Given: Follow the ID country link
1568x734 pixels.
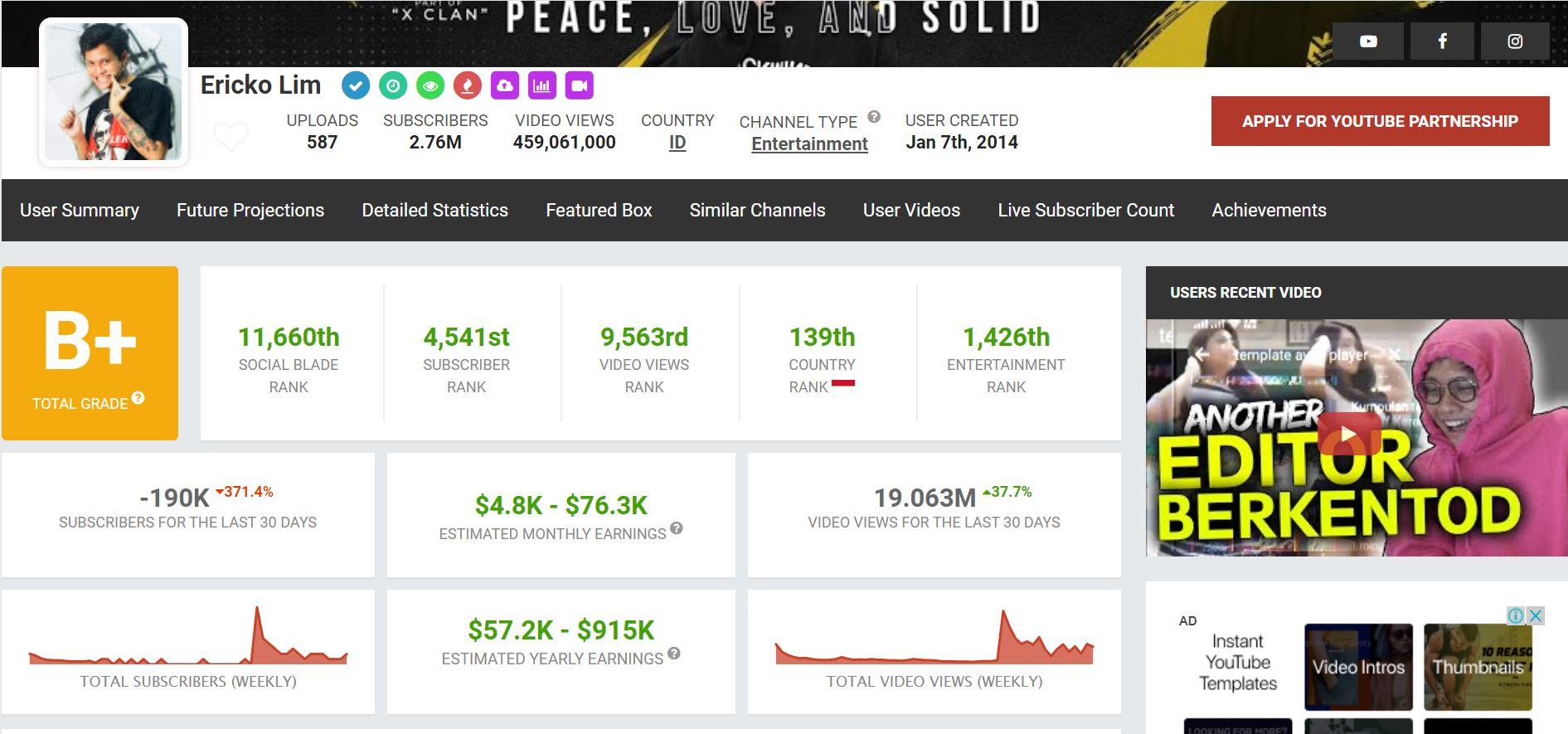Looking at the screenshot, I should [x=677, y=143].
